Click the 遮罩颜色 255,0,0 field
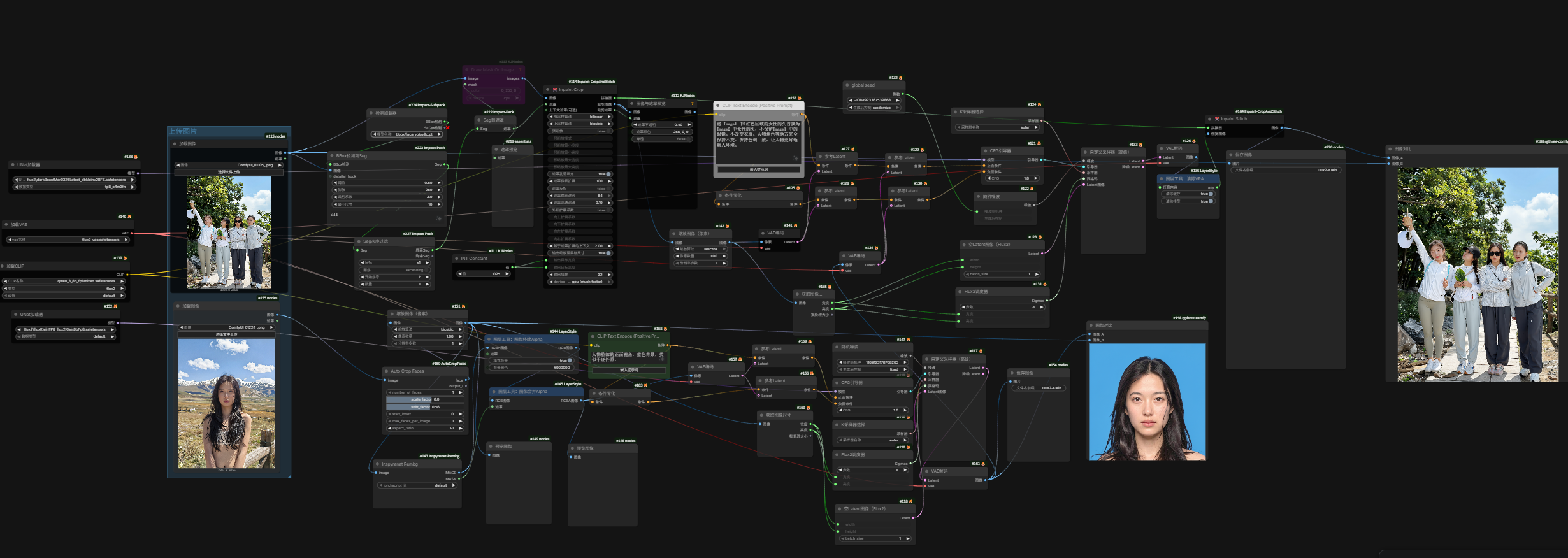Screen dimensions: 1568x558 pyautogui.click(x=662, y=132)
